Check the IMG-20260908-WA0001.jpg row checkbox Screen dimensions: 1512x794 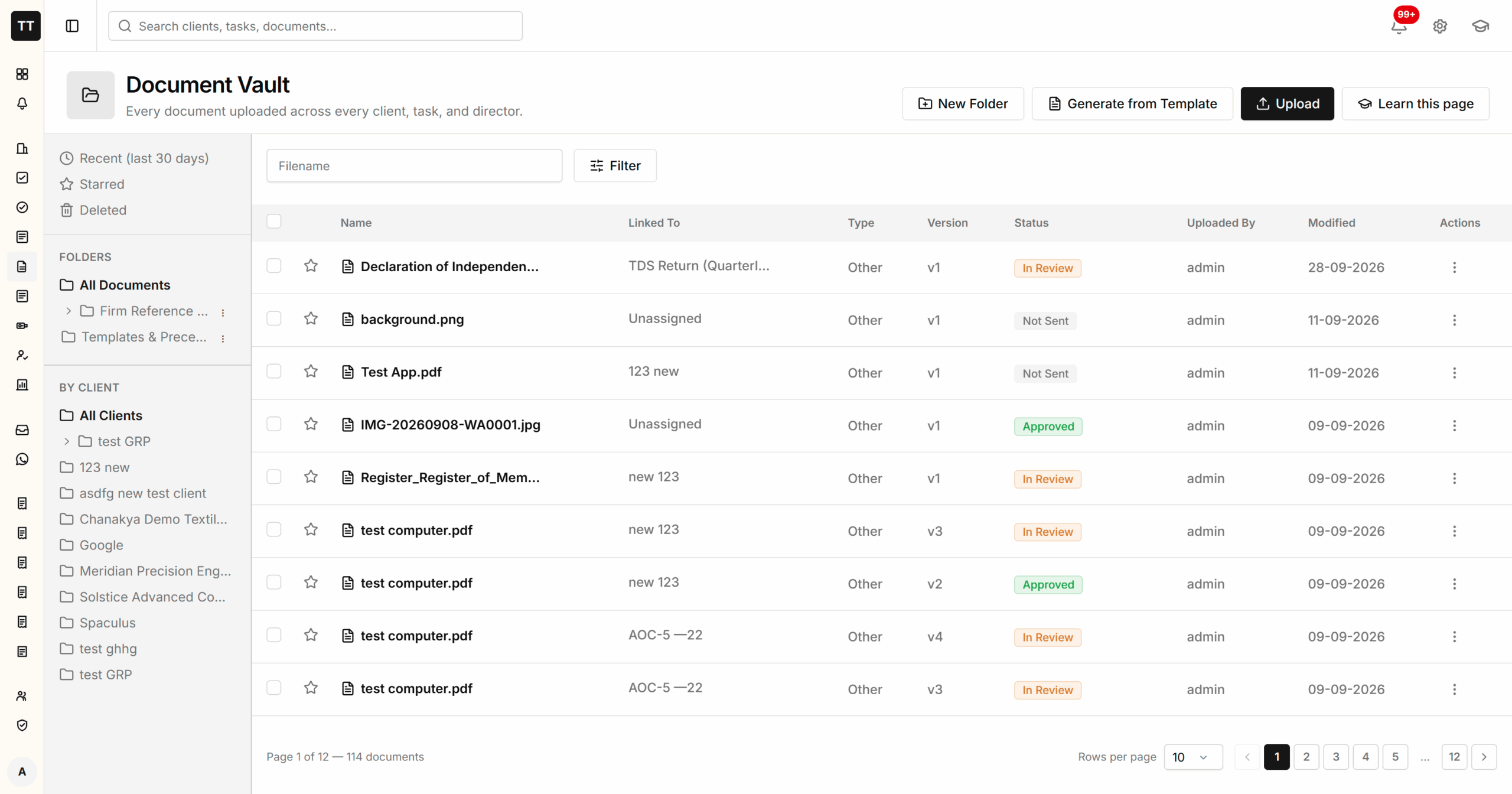[274, 425]
